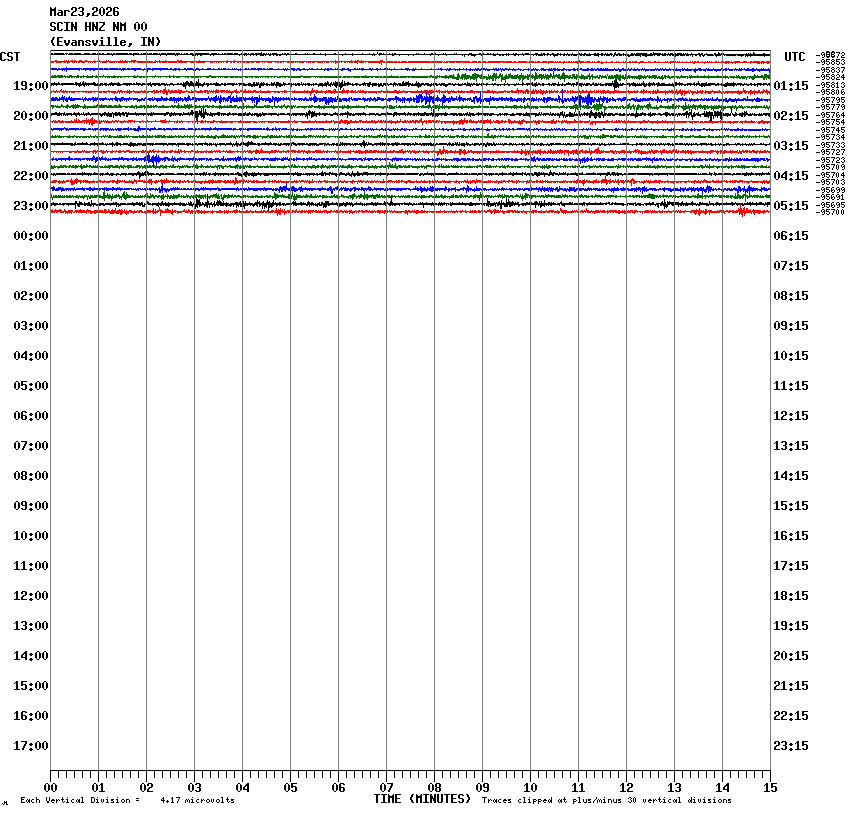This screenshot has height=814, width=850.
Task: Click the TIME (MINUTES) axis title
Action: tap(421, 799)
